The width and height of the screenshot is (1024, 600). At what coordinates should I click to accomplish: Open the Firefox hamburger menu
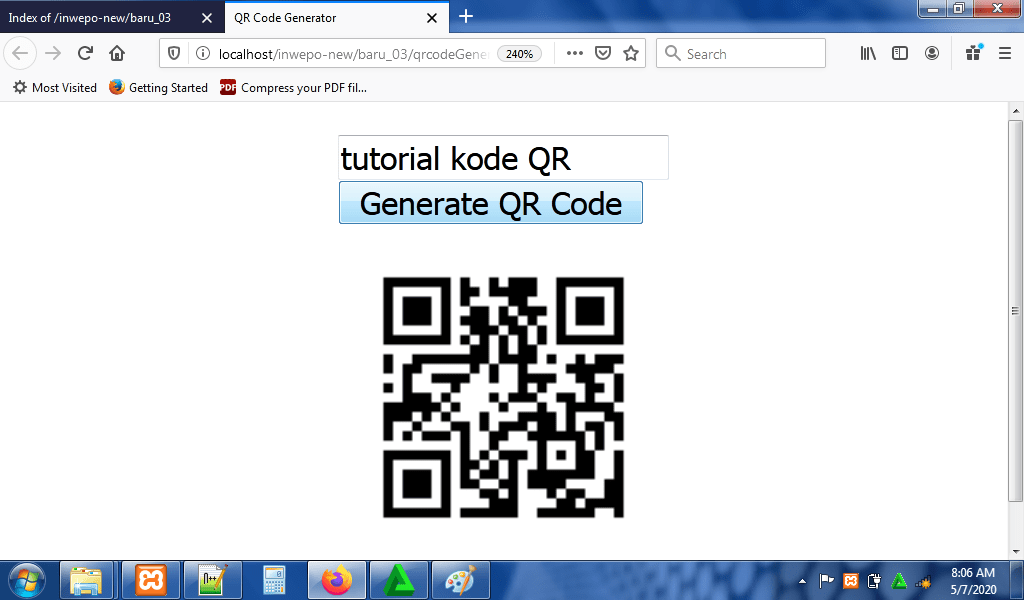[1005, 54]
